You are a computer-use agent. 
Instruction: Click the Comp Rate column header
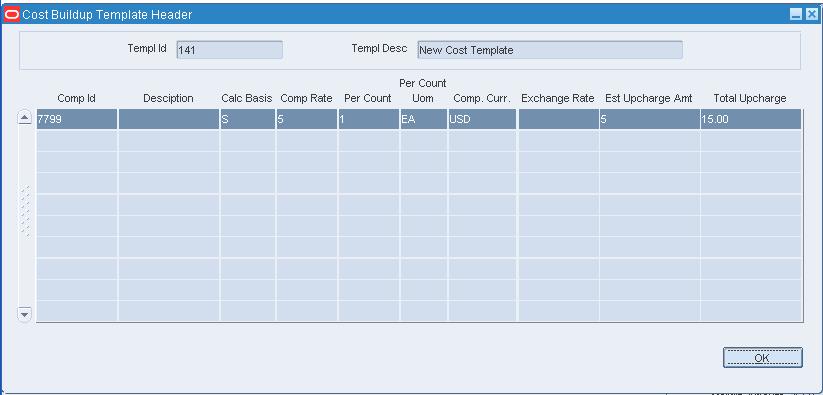coord(307,98)
